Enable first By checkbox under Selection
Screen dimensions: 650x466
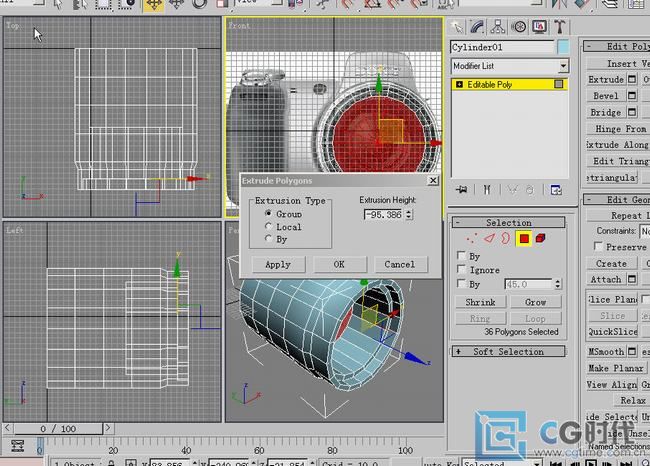(x=461, y=255)
